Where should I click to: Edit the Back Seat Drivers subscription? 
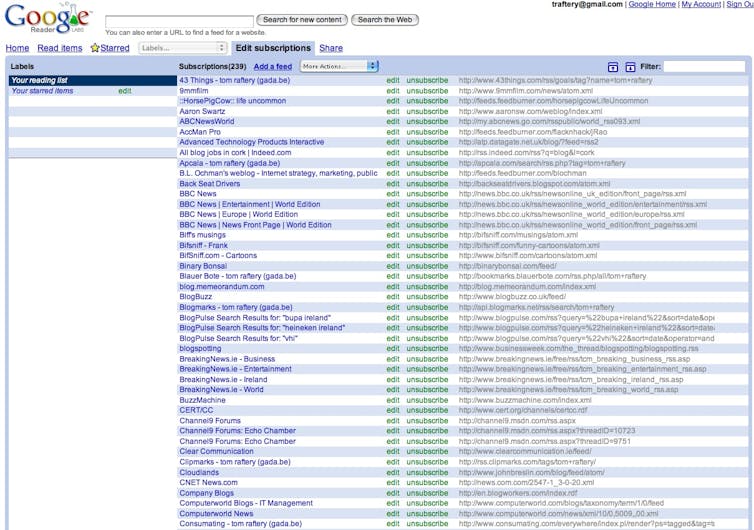coord(393,183)
